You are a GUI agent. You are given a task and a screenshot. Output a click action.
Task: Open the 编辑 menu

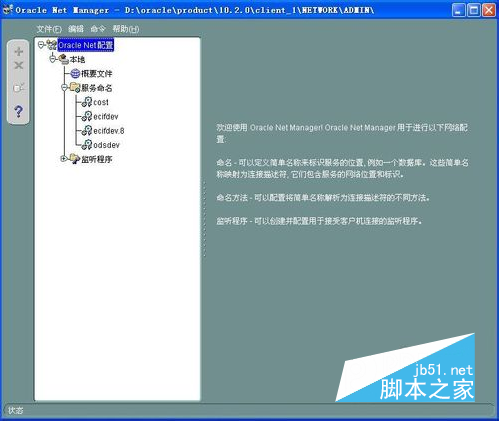76,29
